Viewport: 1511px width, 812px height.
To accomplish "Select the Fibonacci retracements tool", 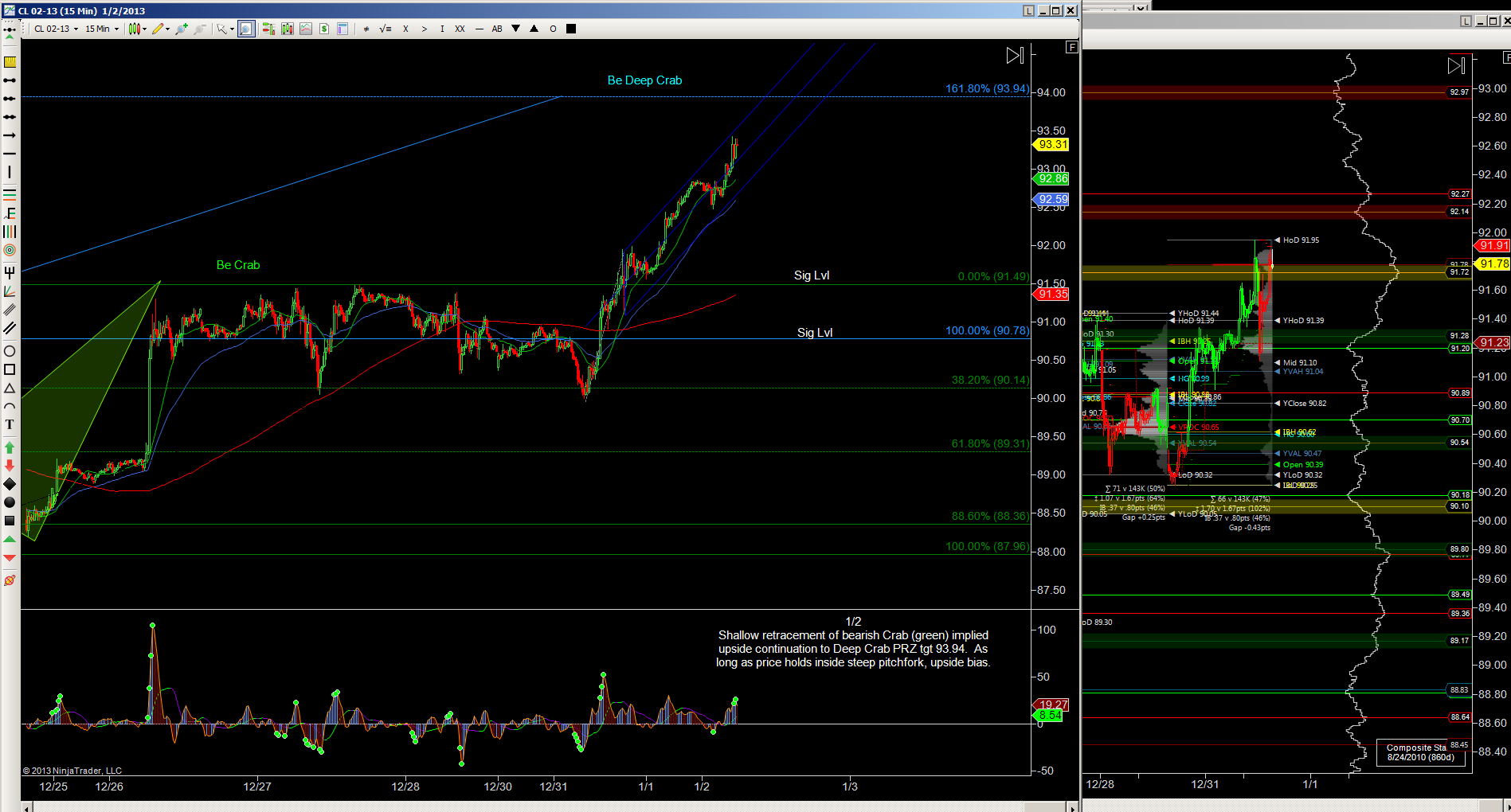I will (x=10, y=194).
